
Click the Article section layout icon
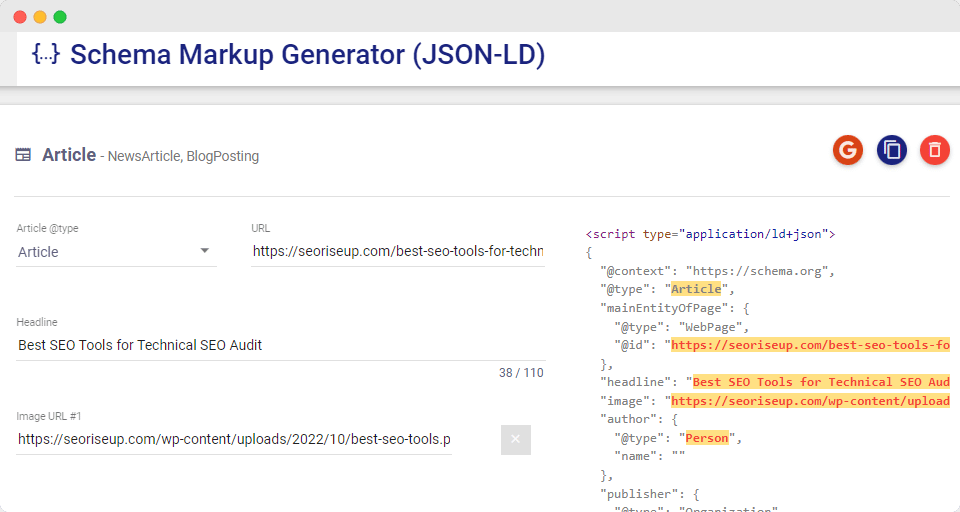[23, 155]
